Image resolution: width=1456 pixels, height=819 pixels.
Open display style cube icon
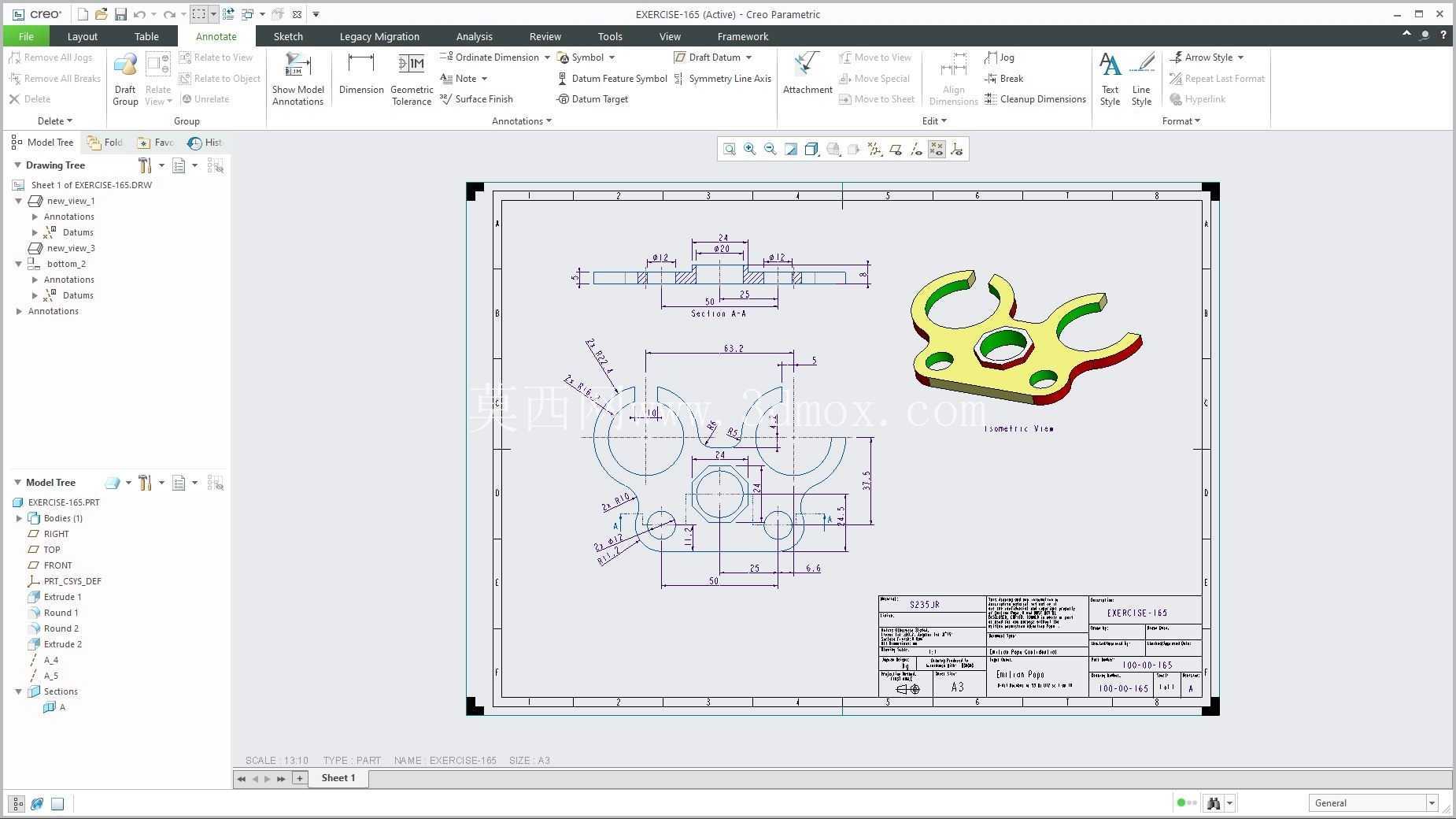click(x=811, y=149)
